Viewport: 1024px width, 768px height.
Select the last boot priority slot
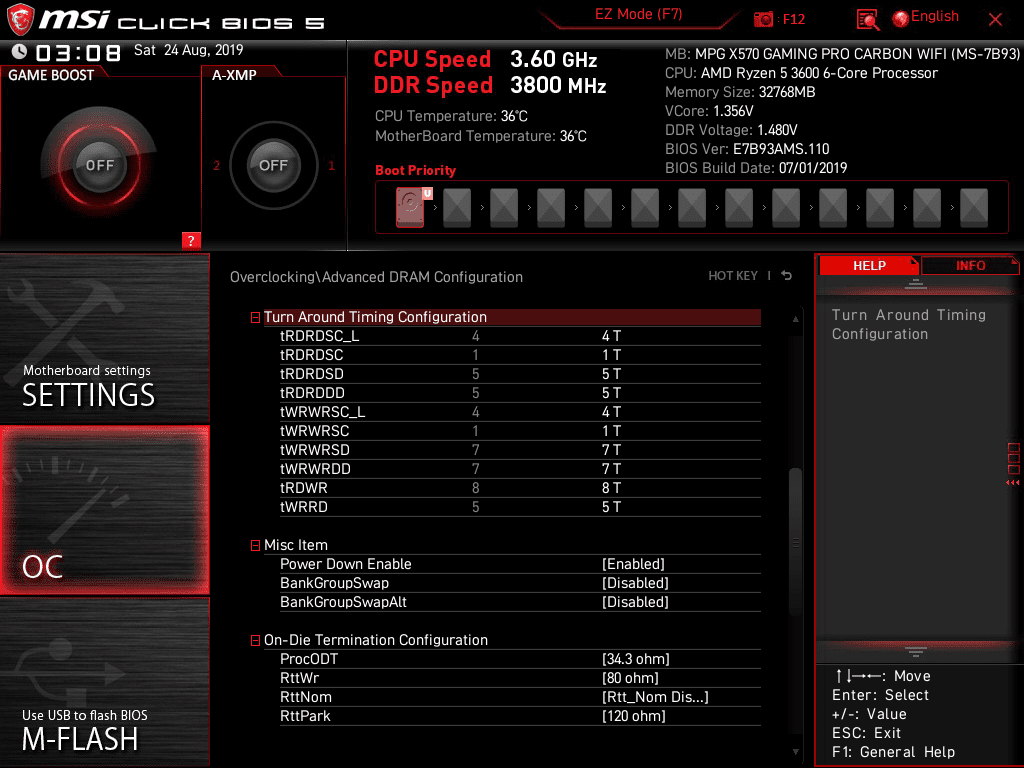(974, 208)
